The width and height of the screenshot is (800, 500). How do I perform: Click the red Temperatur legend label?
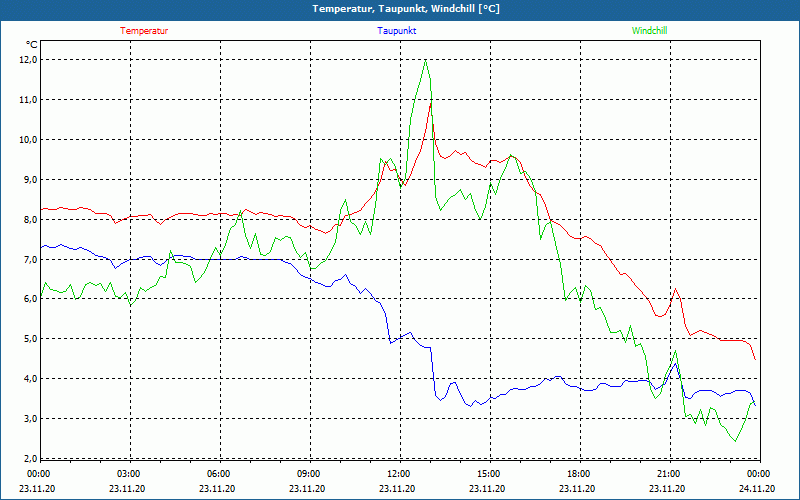144,30
